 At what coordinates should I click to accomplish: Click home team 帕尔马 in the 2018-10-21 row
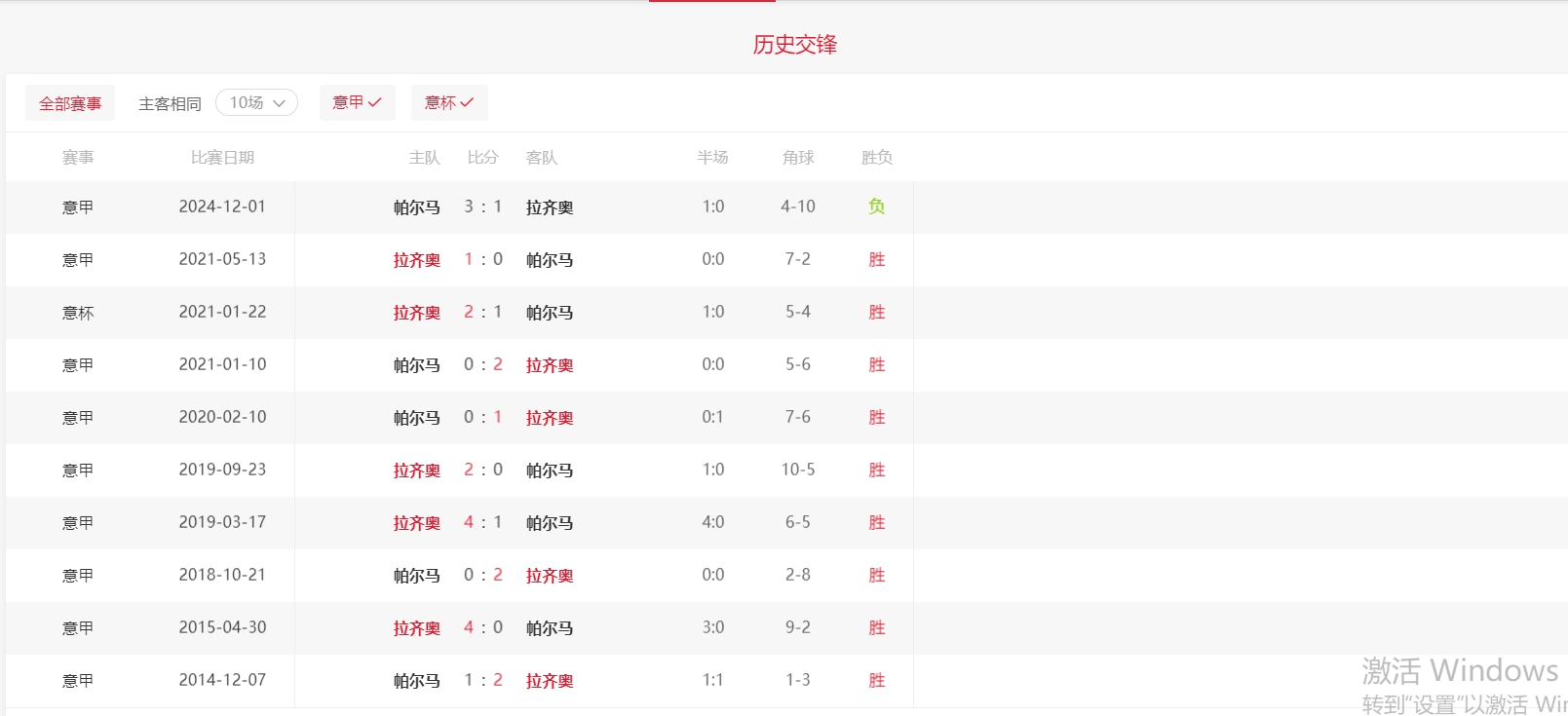pyautogui.click(x=416, y=576)
